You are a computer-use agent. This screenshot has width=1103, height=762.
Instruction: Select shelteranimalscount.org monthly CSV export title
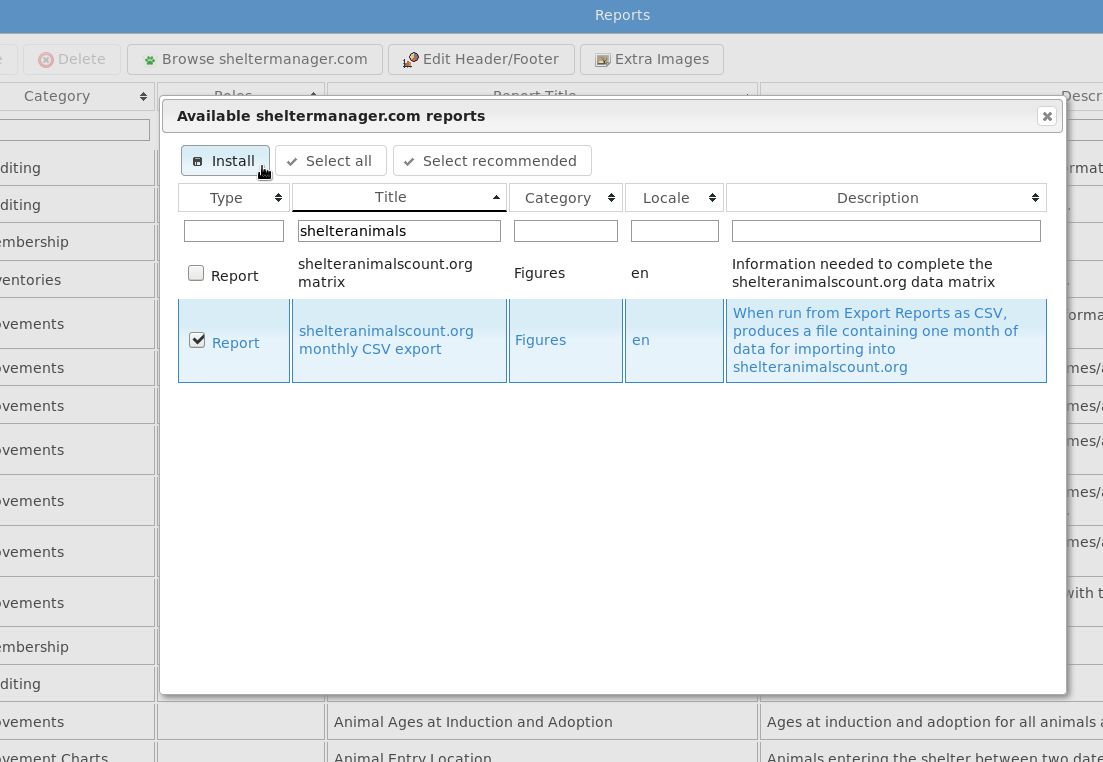point(386,340)
